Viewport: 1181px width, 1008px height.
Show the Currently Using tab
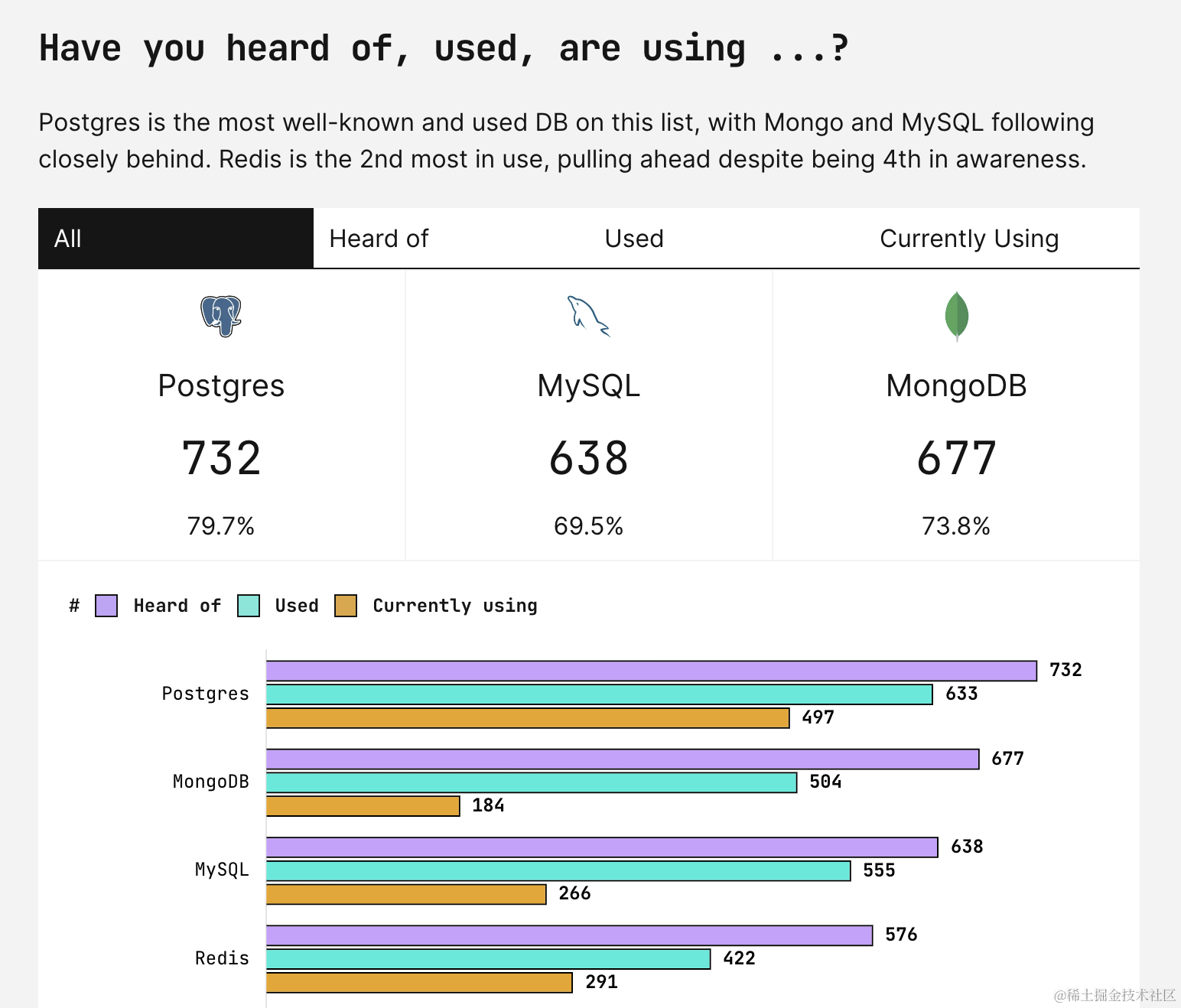[969, 239]
